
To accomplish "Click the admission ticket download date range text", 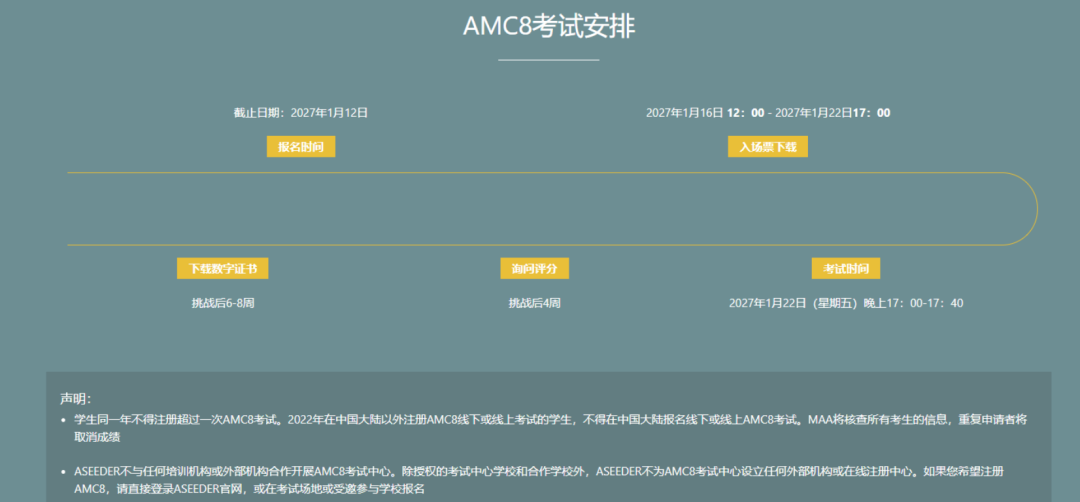I will [x=768, y=113].
